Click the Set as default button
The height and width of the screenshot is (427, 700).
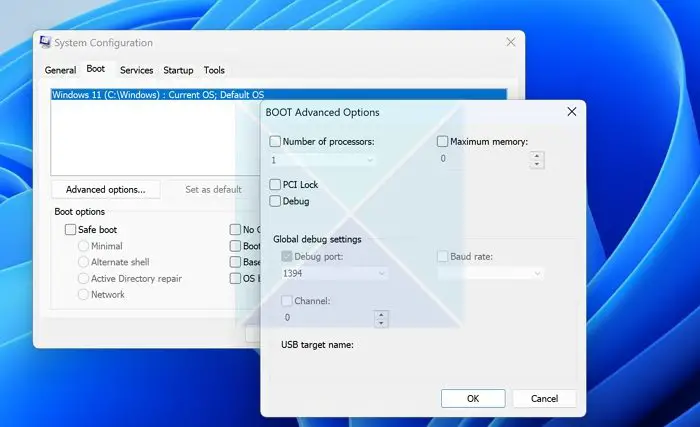213,189
